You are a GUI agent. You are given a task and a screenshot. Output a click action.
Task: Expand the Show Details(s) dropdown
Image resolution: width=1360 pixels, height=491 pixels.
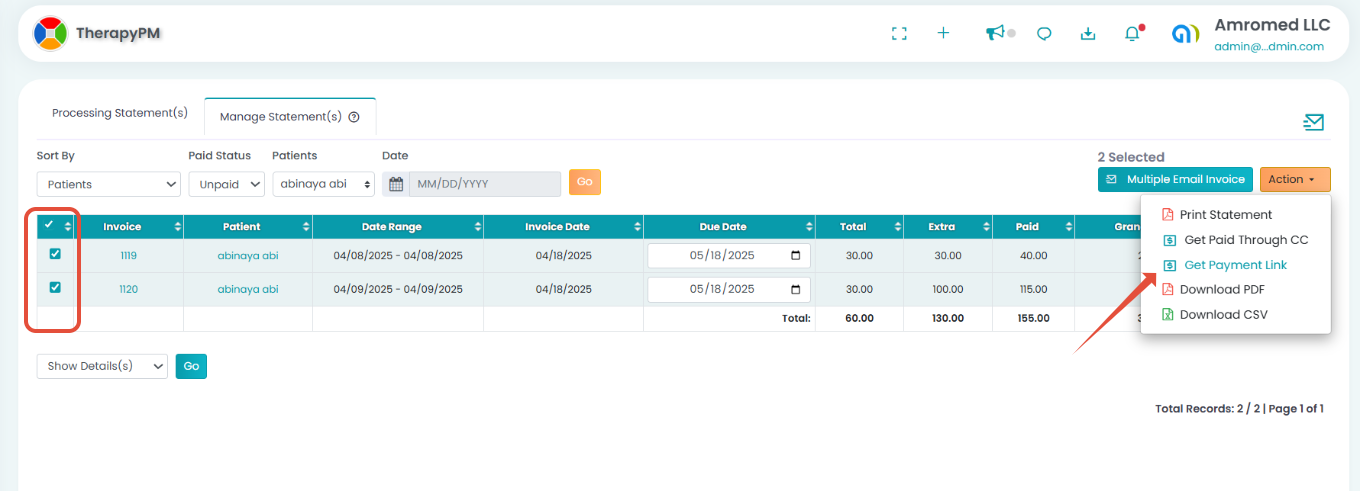[x=101, y=366]
